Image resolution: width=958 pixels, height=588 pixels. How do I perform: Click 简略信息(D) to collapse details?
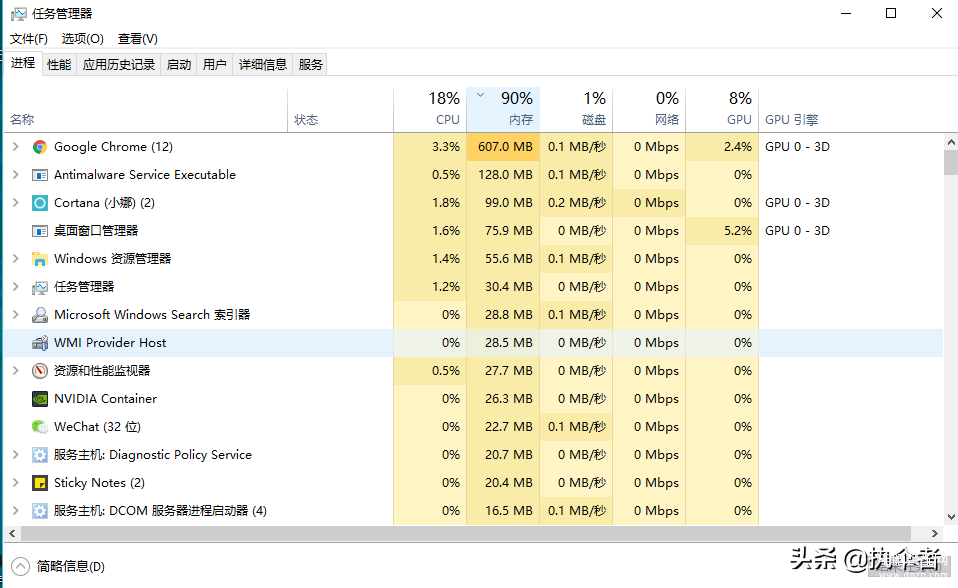coord(58,567)
